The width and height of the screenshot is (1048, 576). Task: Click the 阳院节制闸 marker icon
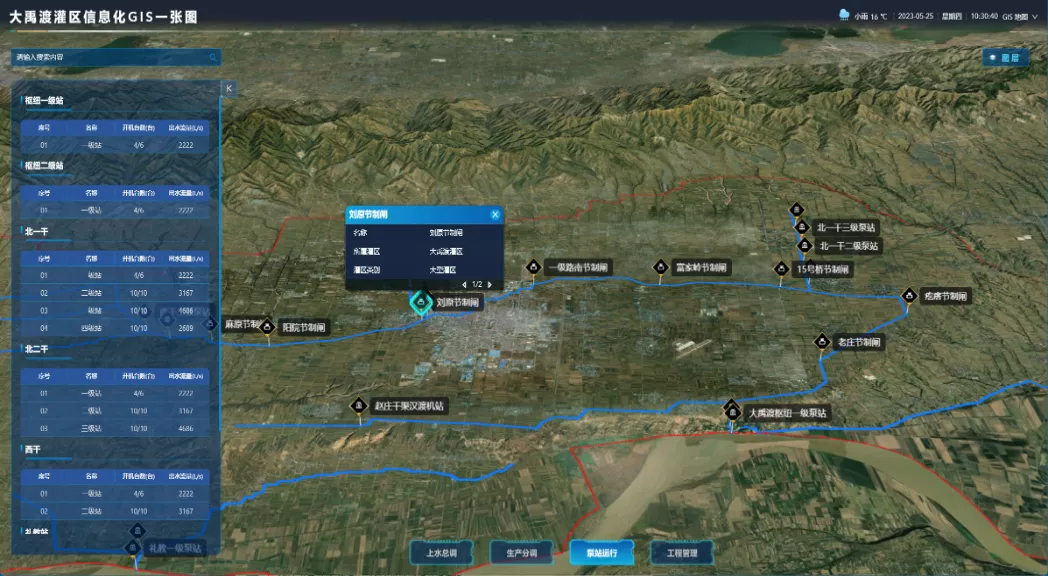pyautogui.click(x=267, y=327)
